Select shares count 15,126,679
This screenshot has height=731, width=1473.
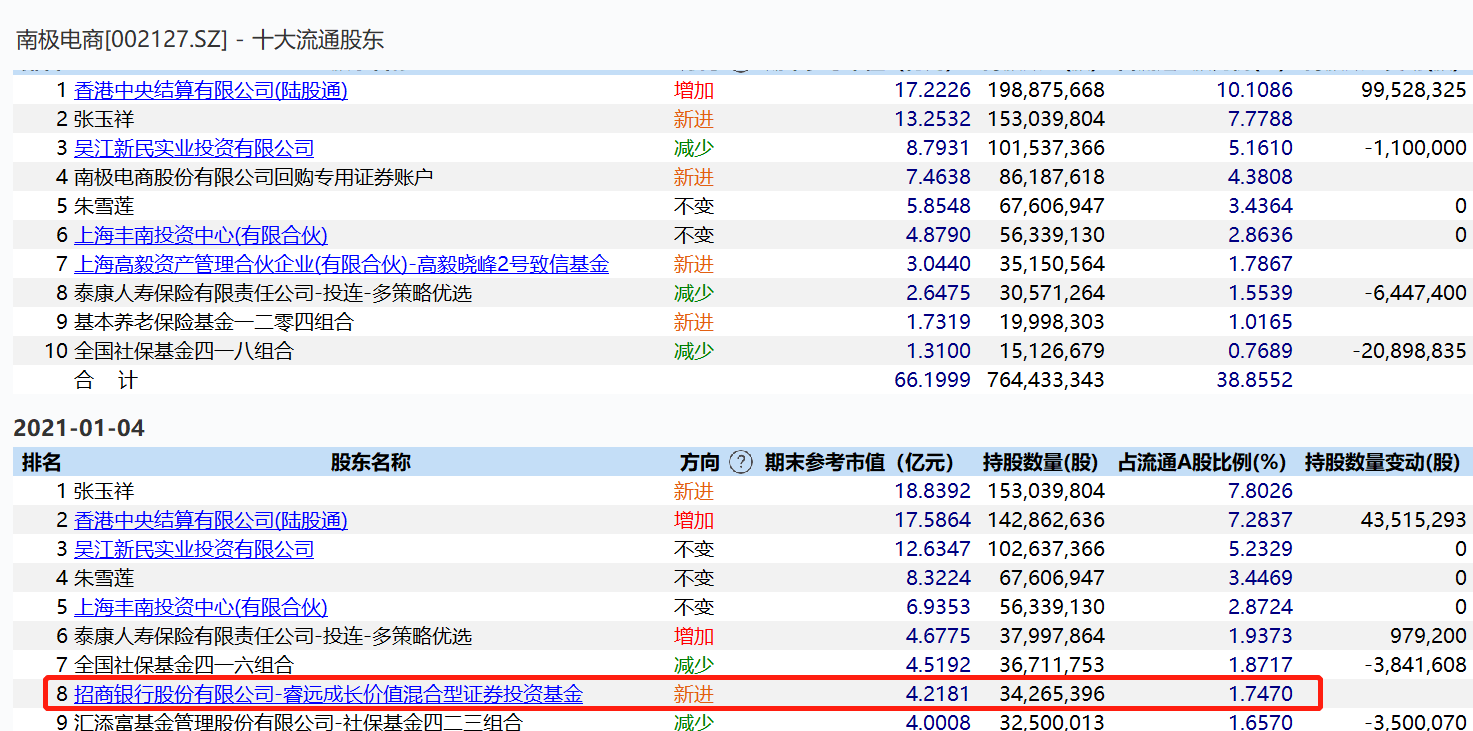pyautogui.click(x=1052, y=351)
